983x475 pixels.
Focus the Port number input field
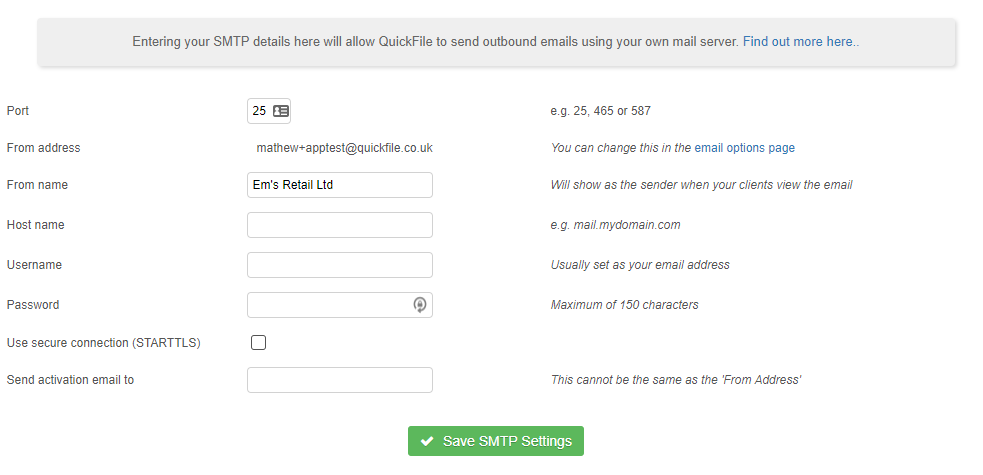click(259, 111)
